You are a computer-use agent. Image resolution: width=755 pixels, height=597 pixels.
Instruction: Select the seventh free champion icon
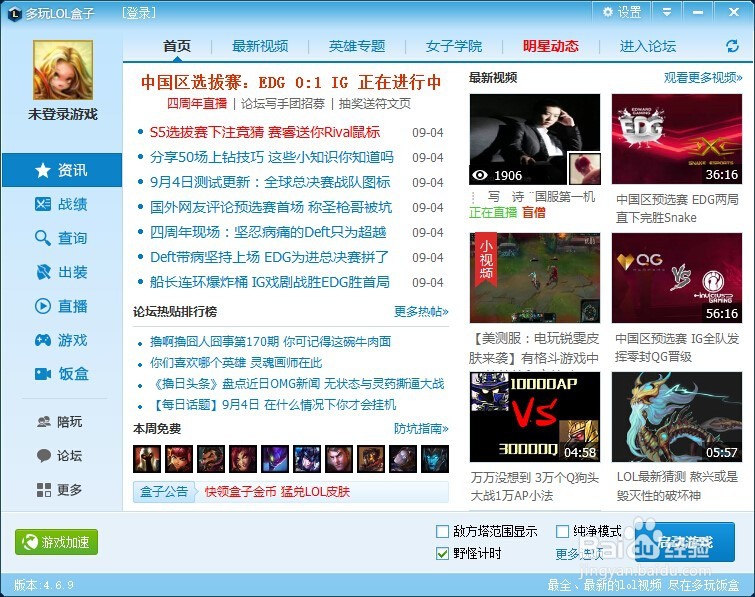(x=339, y=459)
